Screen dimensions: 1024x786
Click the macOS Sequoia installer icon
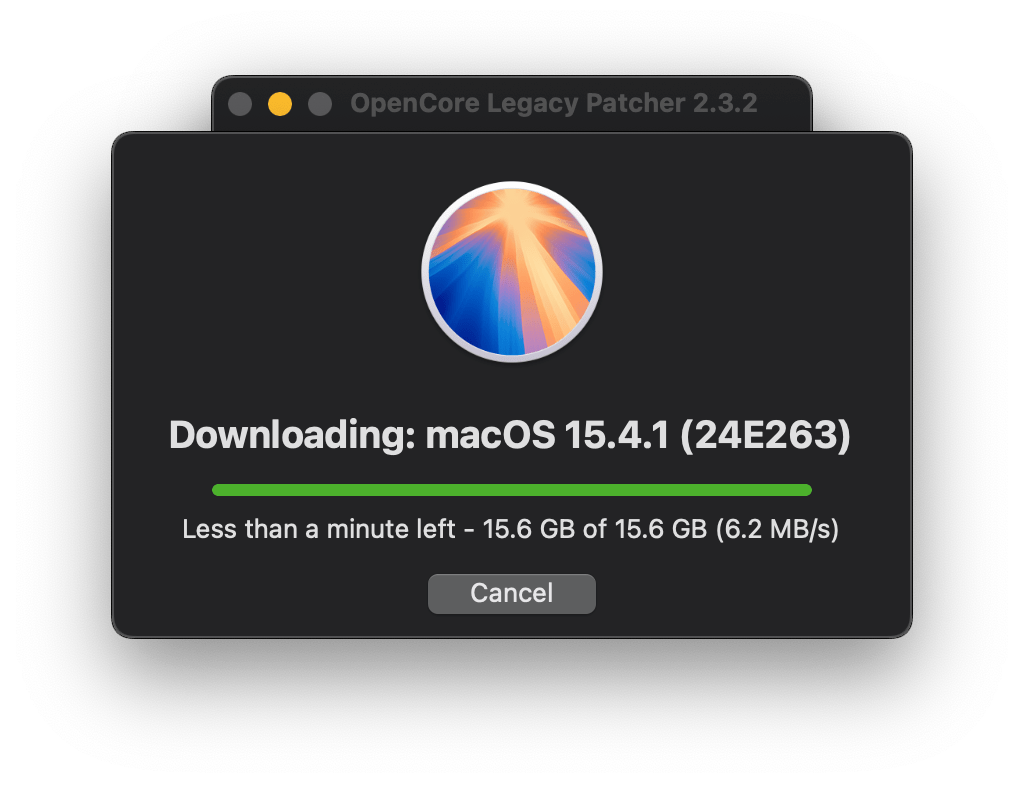coord(511,271)
